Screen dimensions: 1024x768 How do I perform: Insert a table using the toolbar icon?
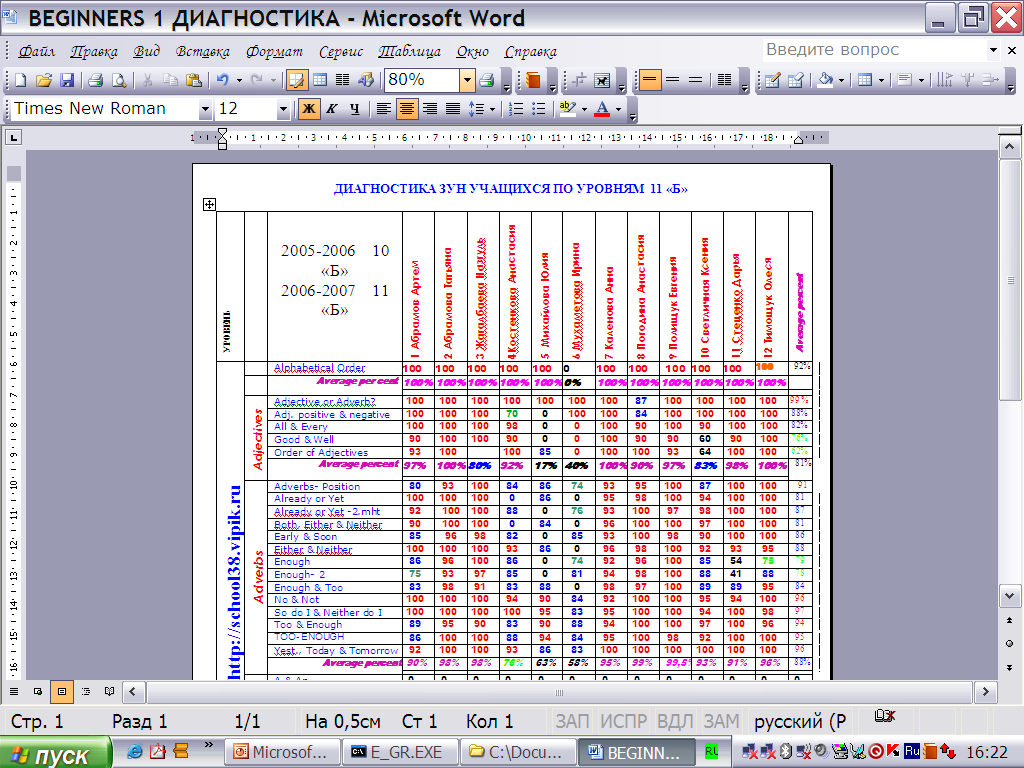(320, 80)
